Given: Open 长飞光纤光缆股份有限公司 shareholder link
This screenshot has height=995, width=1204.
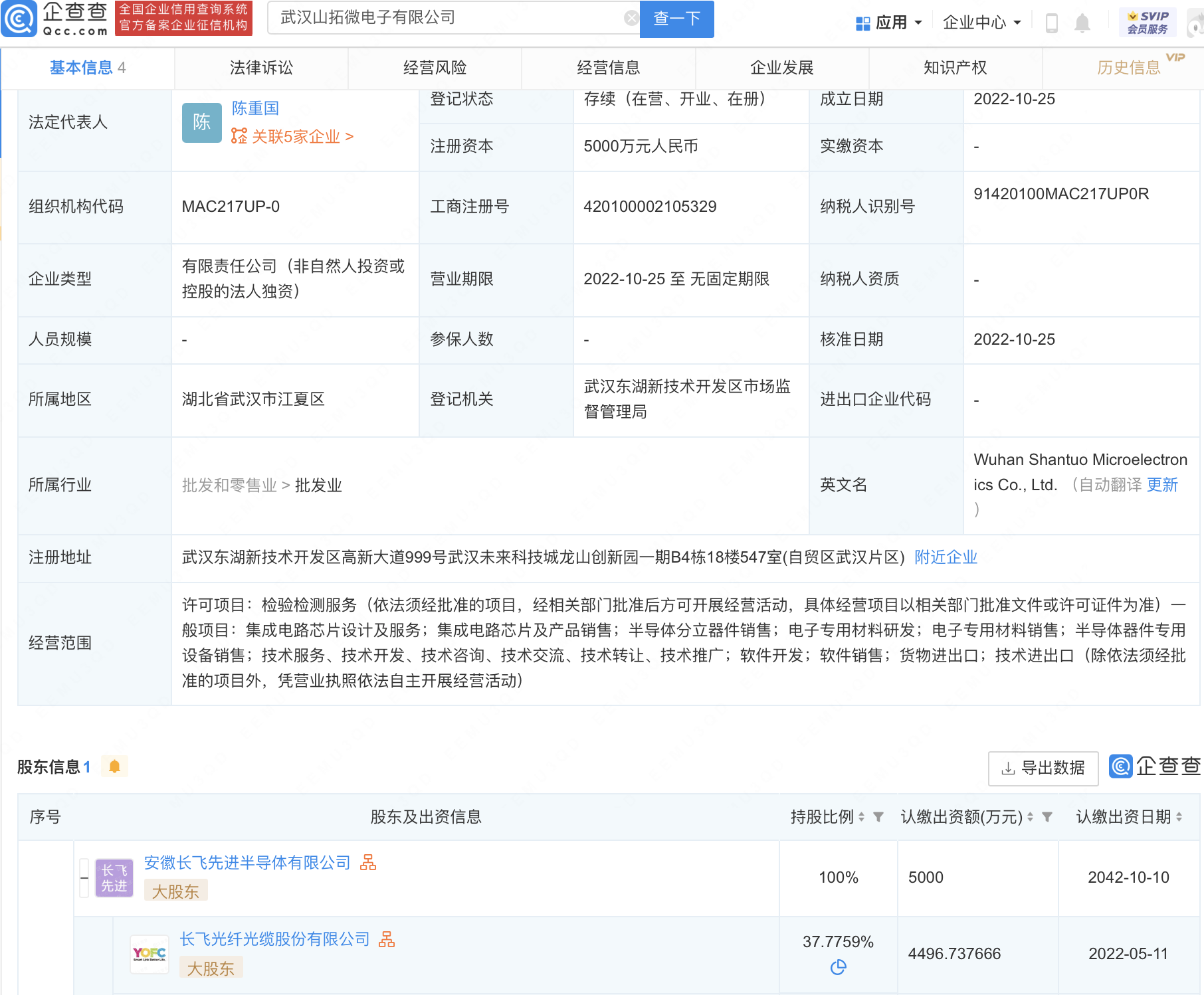Looking at the screenshot, I should click(x=274, y=939).
